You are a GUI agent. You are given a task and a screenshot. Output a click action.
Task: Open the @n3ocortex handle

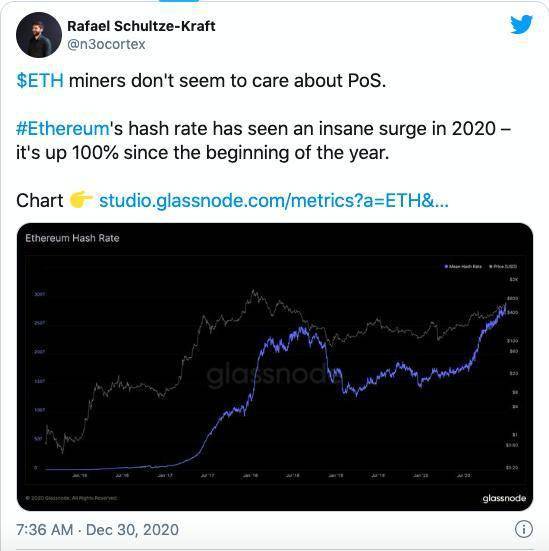click(106, 44)
